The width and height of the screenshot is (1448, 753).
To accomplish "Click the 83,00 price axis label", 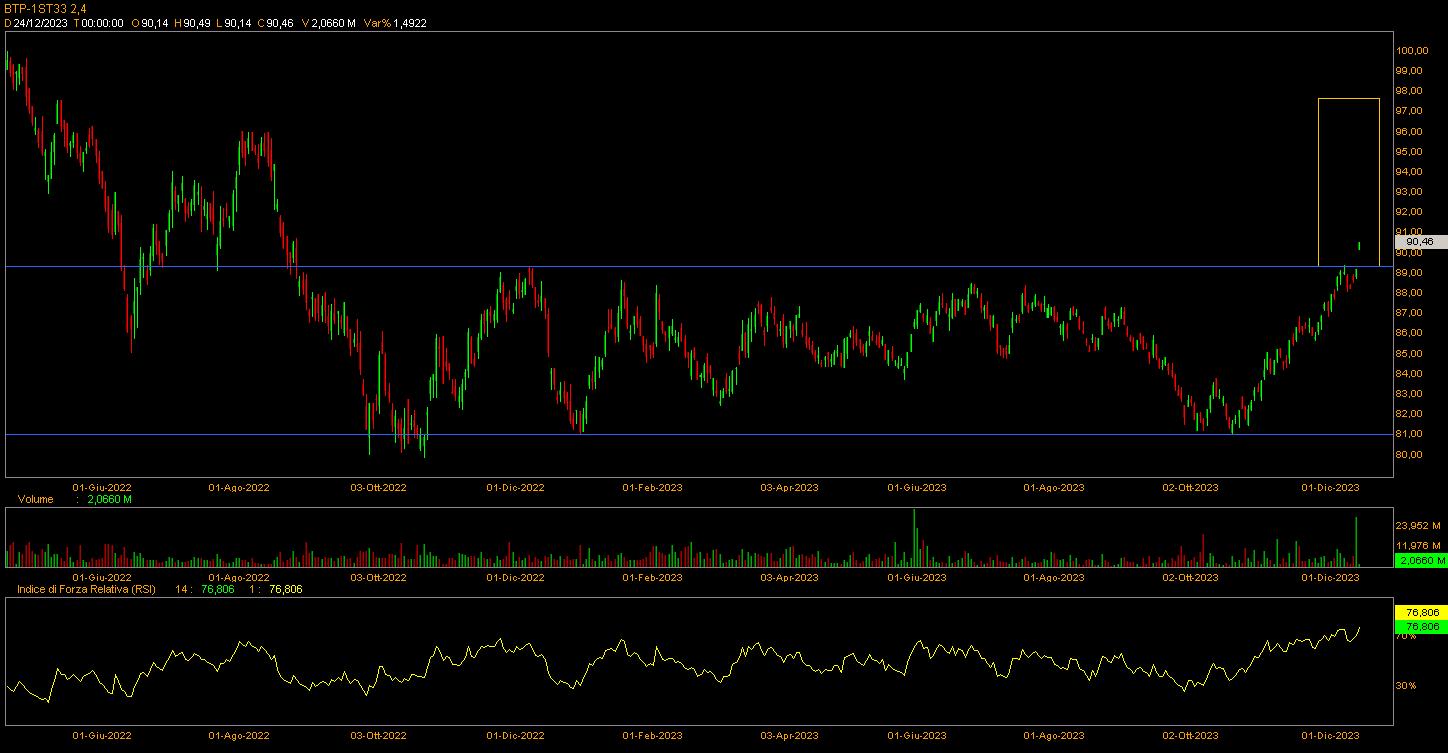I will (x=1410, y=394).
